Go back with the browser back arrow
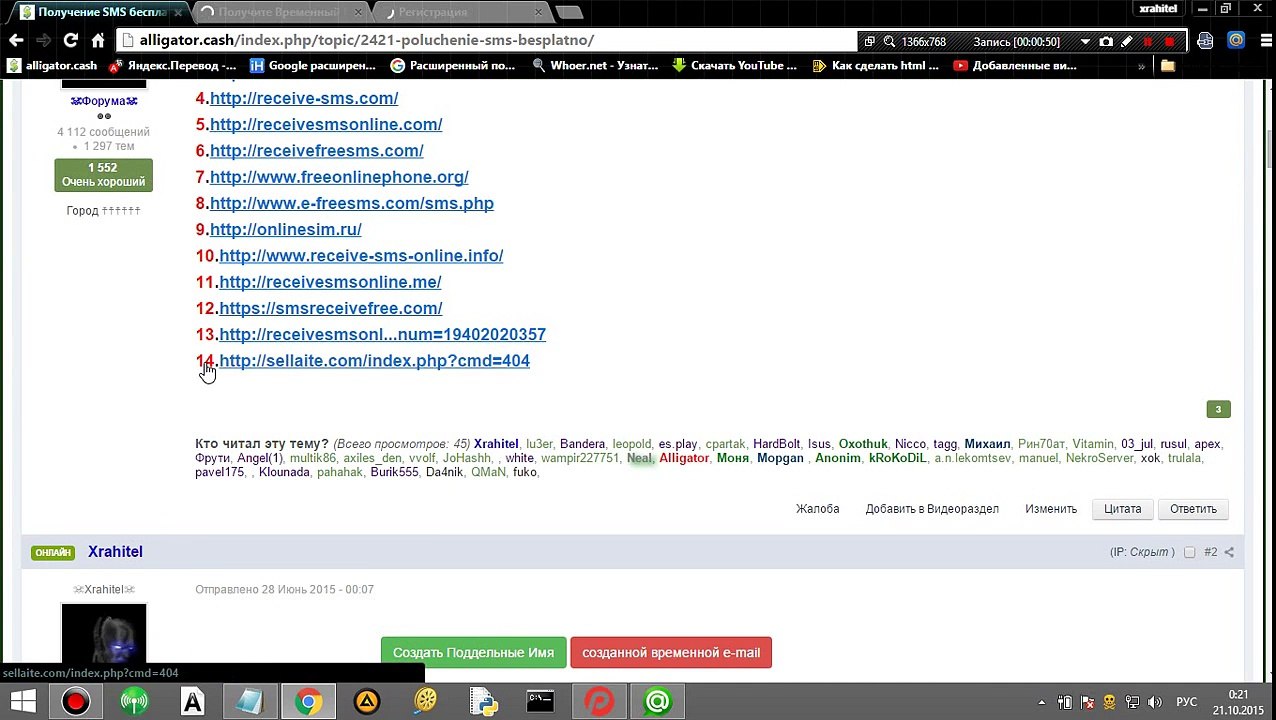 [x=16, y=41]
